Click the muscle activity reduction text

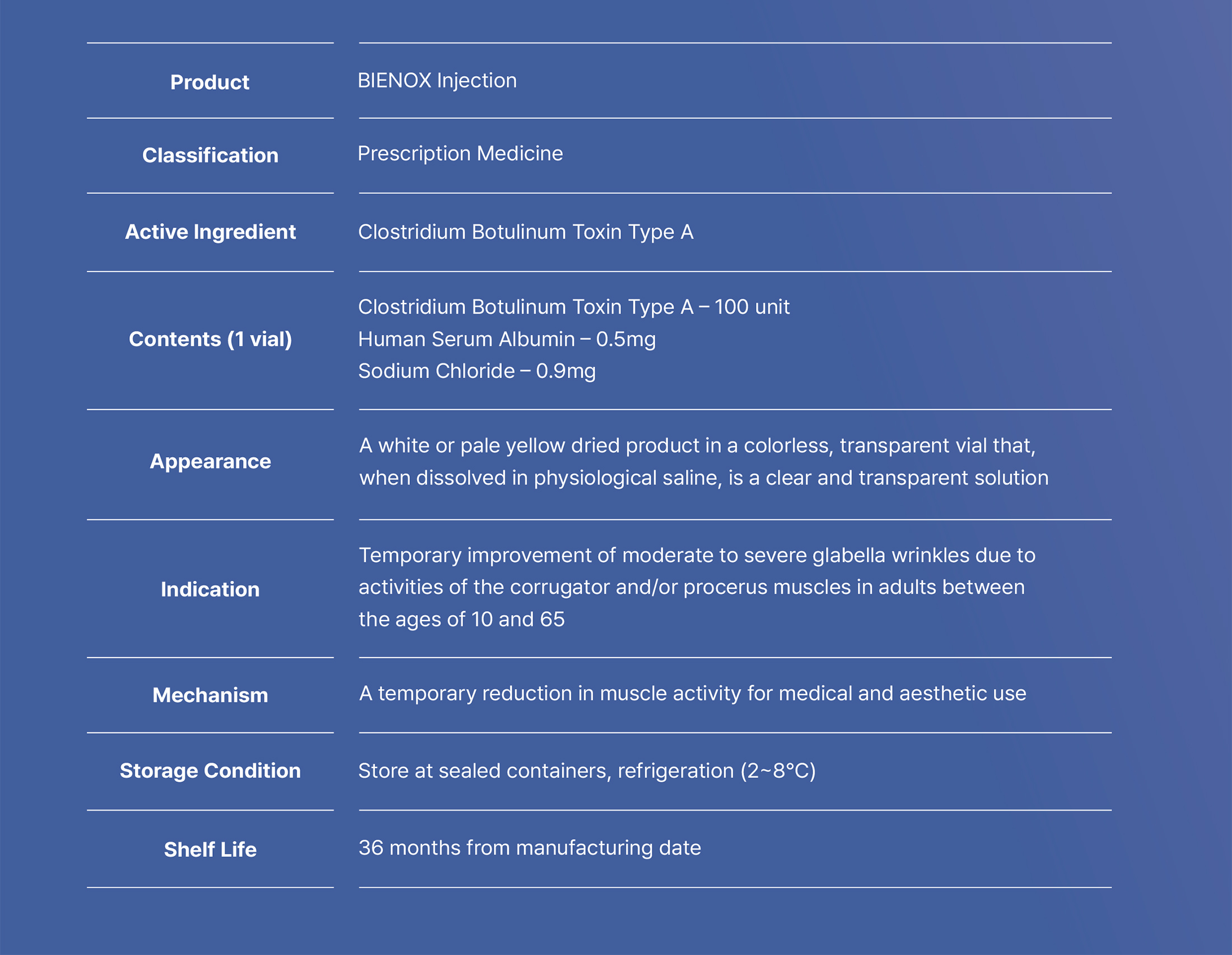point(693,693)
